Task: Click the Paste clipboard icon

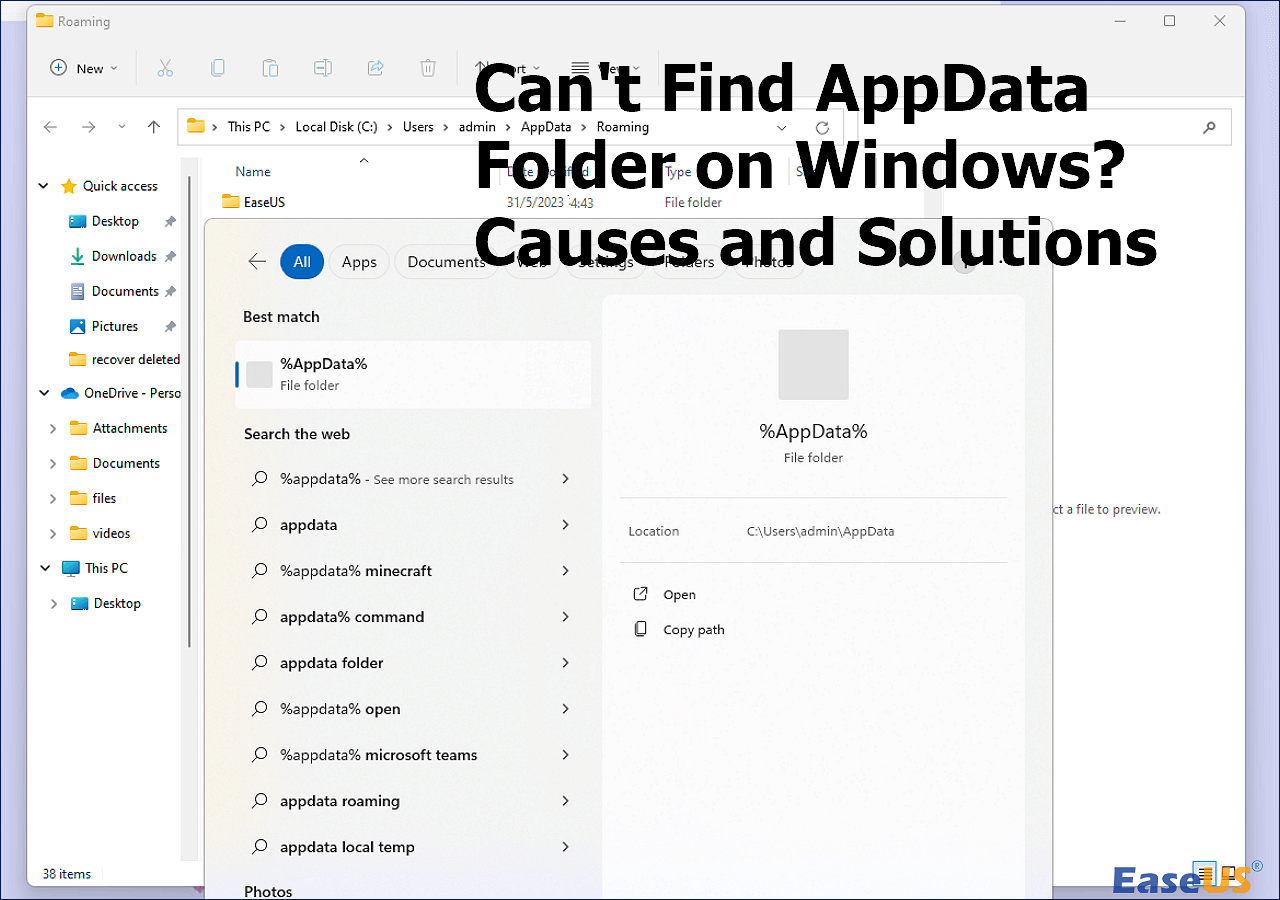Action: pyautogui.click(x=270, y=68)
